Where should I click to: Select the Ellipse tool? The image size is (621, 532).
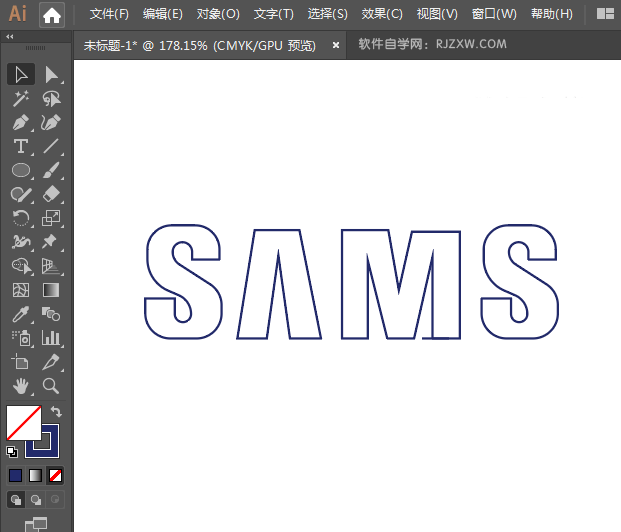[21, 170]
